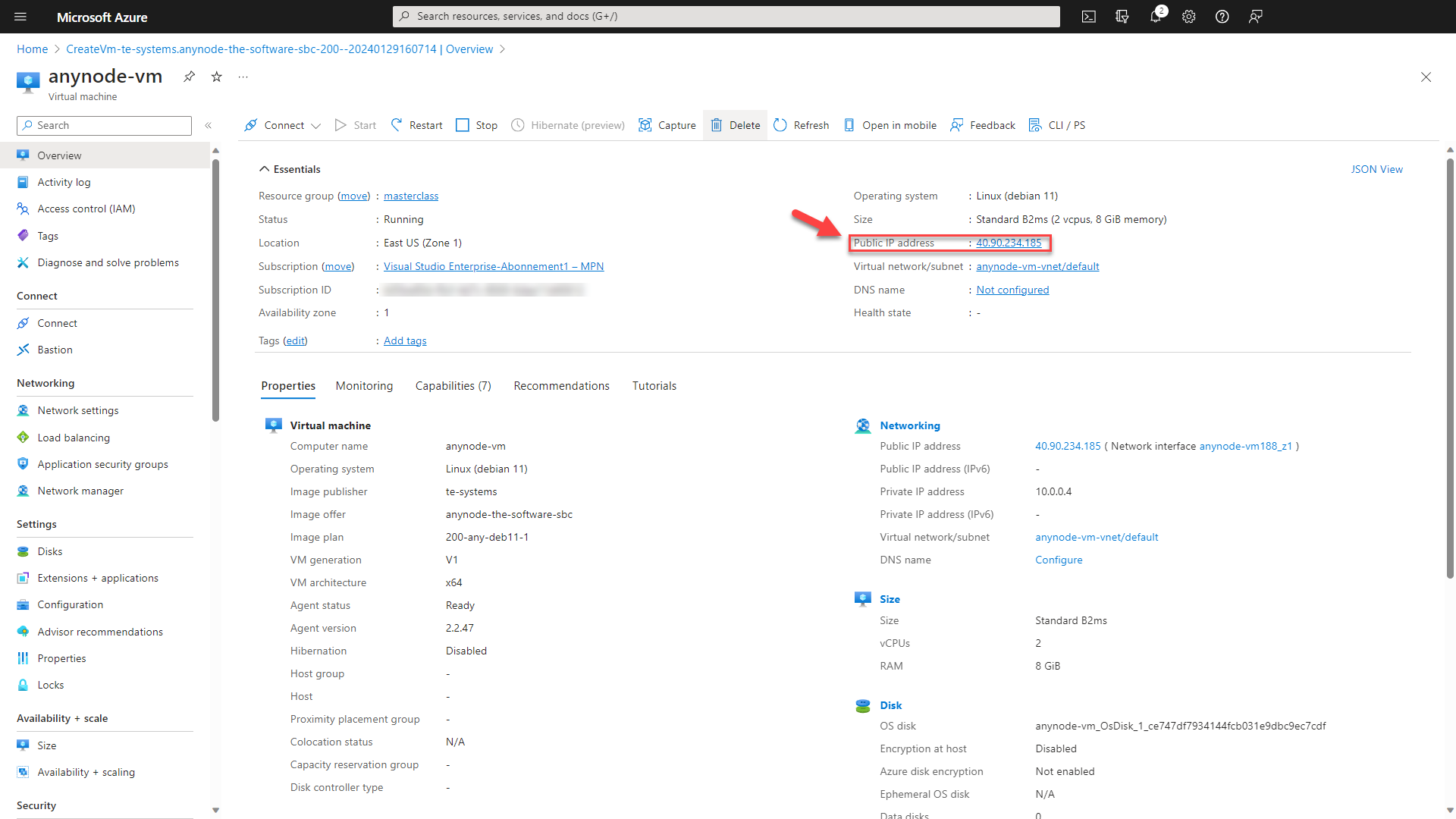Click the Refresh icon to reload VM data
1456x819 pixels.
tap(781, 124)
